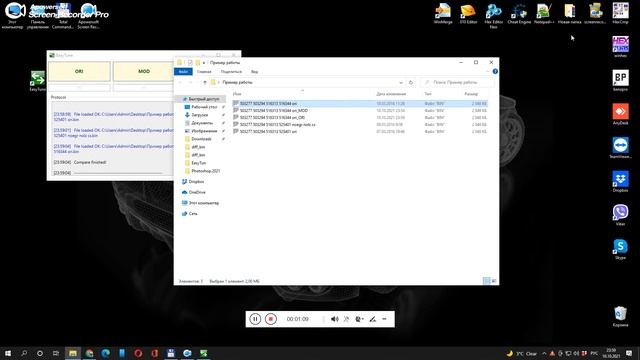Switch Explorer to large icons view
This screenshot has height=360, width=640.
tap(493, 281)
